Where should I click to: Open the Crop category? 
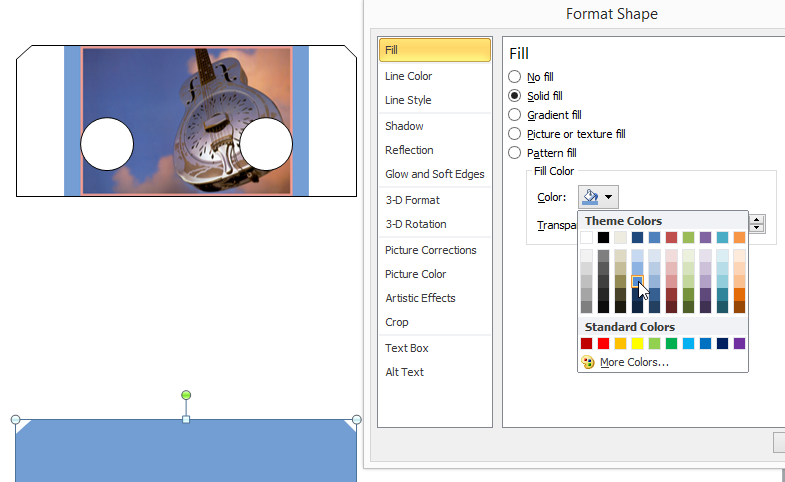435,322
